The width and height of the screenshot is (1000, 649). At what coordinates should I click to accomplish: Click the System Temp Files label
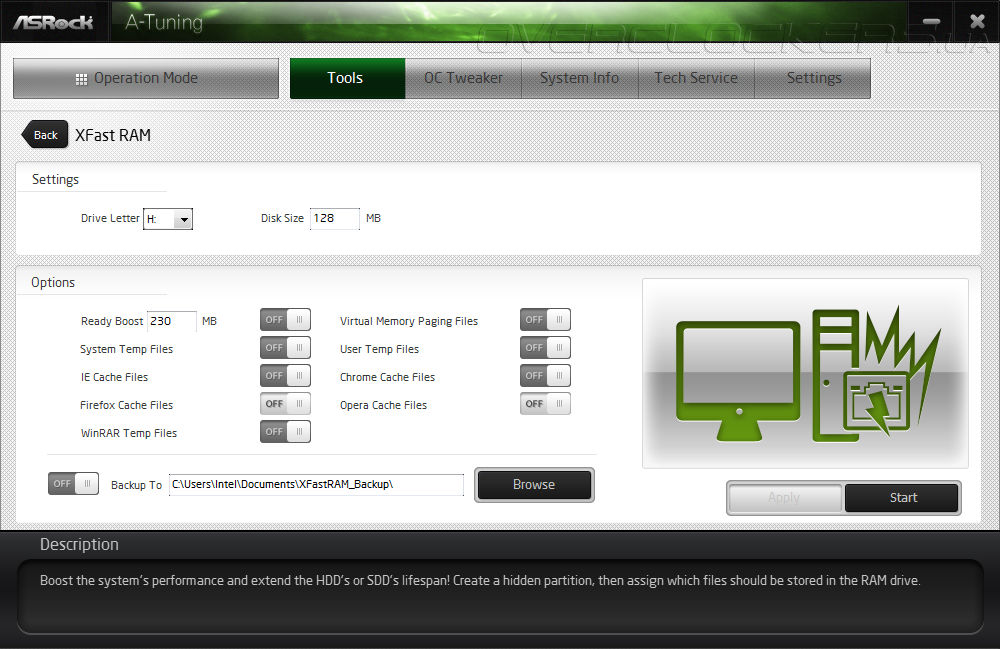(x=126, y=349)
